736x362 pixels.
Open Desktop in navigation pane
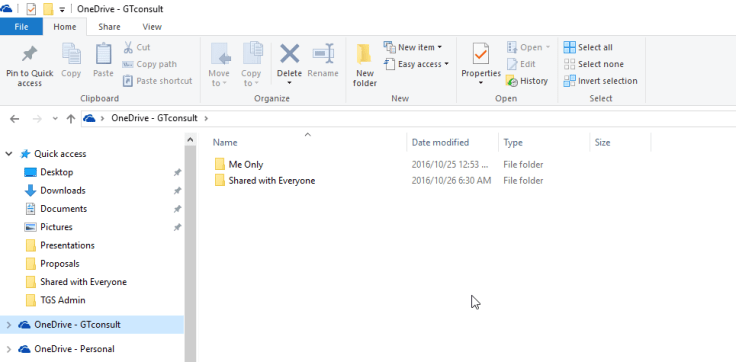point(57,172)
